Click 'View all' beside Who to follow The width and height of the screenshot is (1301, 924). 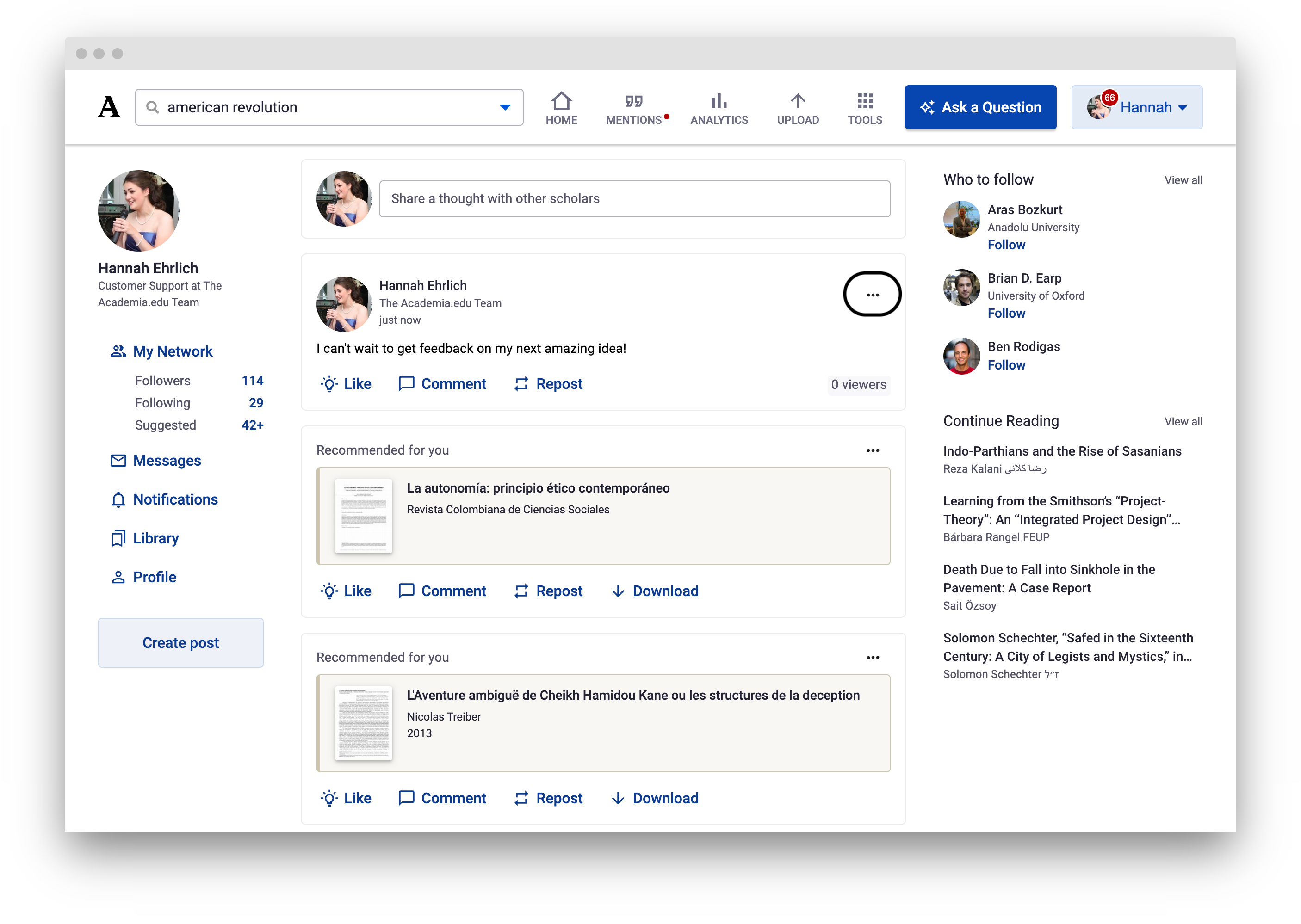(x=1183, y=180)
